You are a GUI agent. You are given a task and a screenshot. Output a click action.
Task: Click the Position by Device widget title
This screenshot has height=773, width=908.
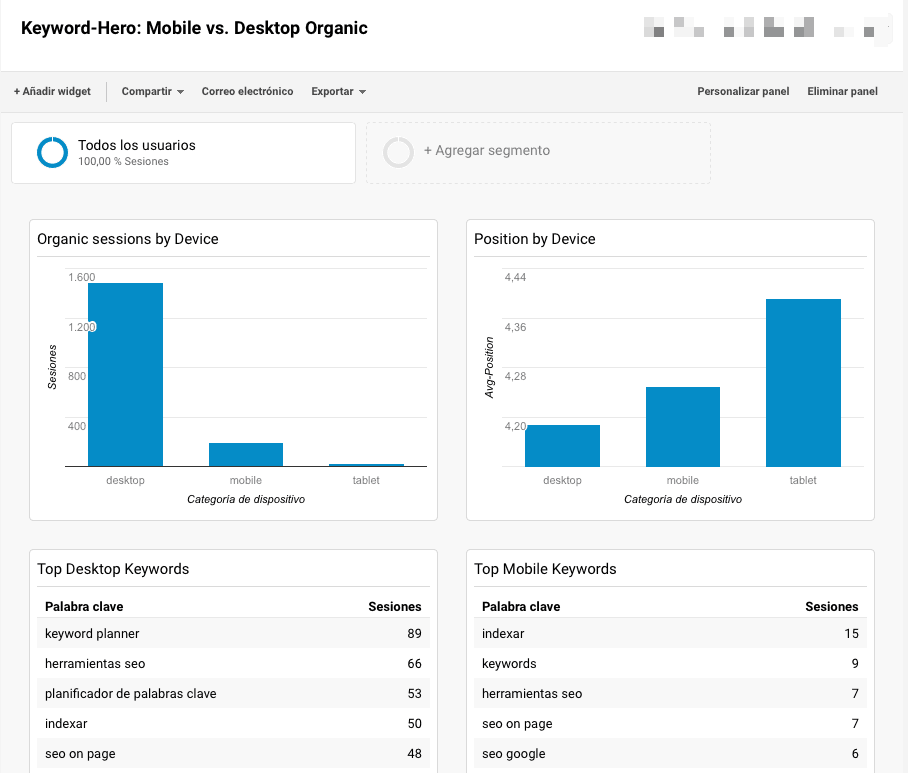(534, 239)
